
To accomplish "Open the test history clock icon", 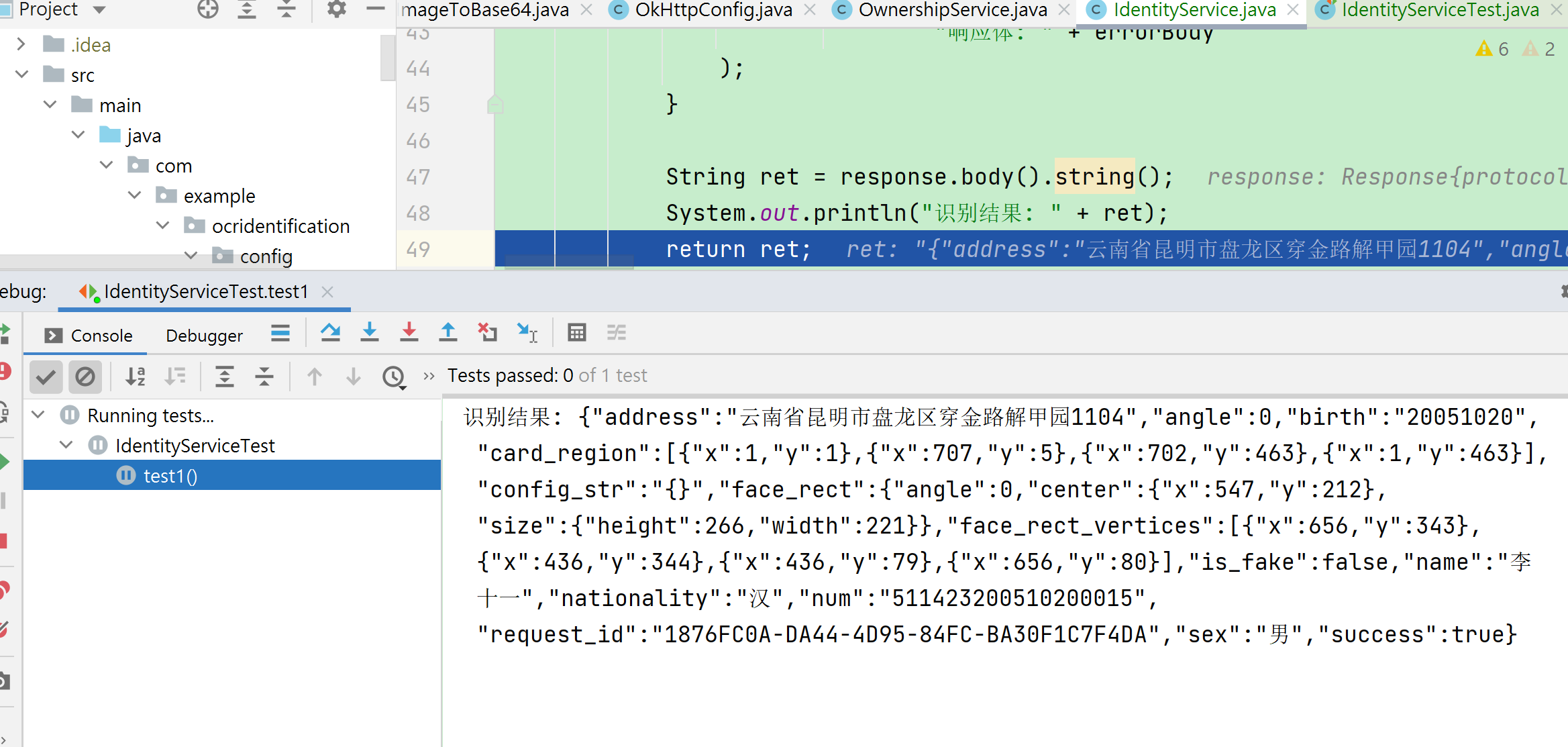I will tap(394, 377).
